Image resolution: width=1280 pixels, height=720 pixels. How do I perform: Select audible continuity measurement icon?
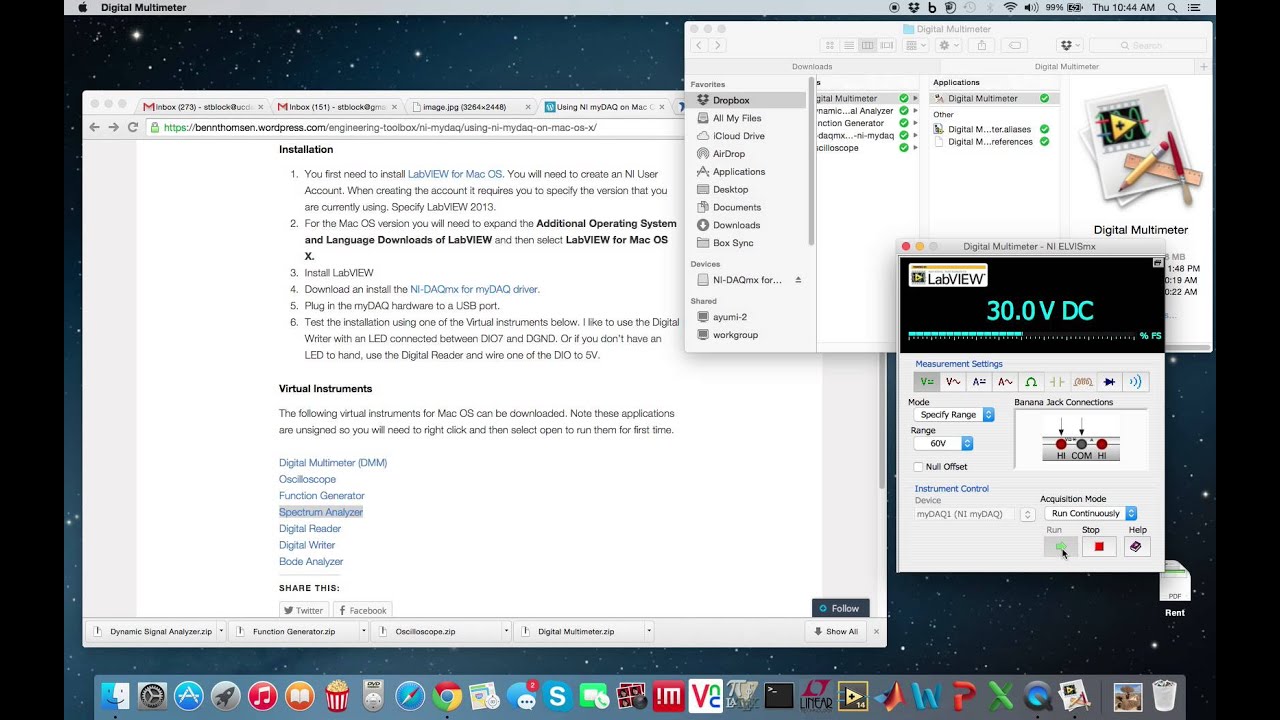point(1135,382)
